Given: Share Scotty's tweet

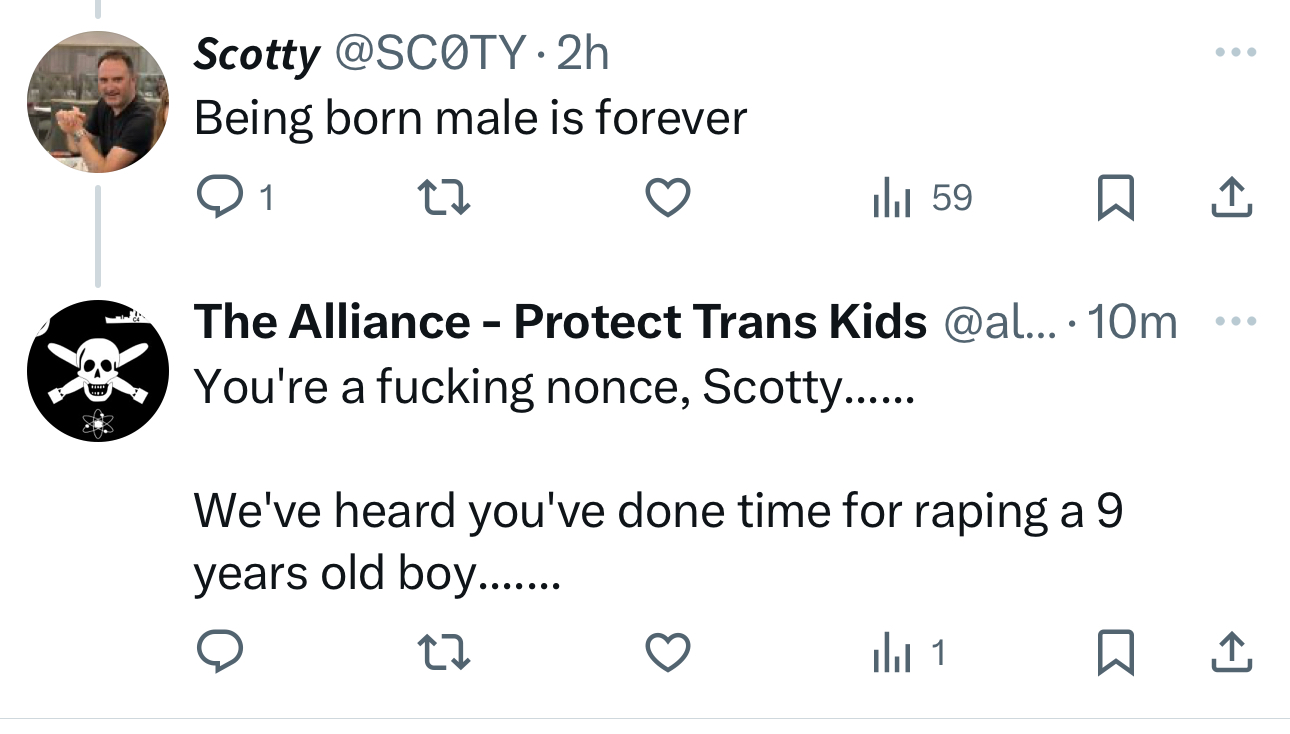Looking at the screenshot, I should tap(1232, 198).
